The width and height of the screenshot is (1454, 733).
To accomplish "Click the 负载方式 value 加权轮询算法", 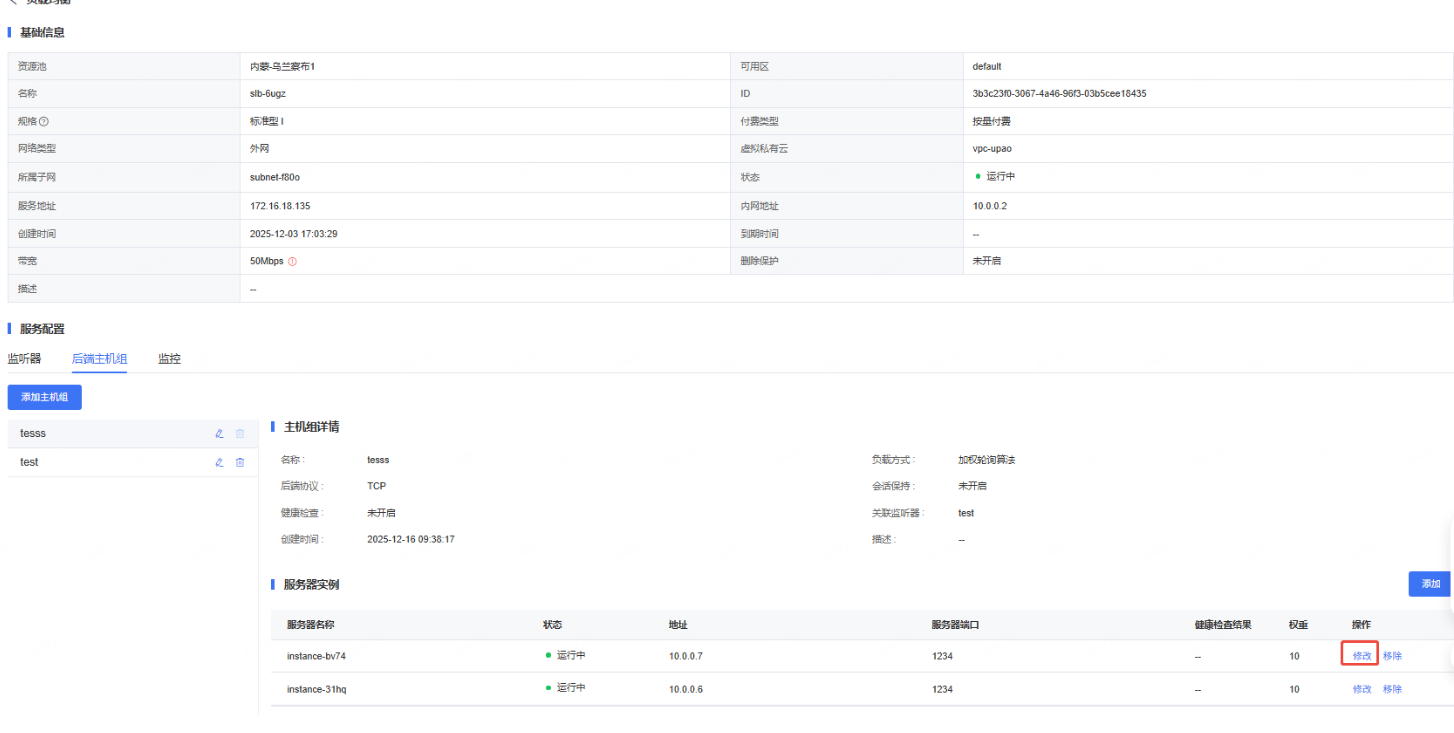I will (x=987, y=460).
